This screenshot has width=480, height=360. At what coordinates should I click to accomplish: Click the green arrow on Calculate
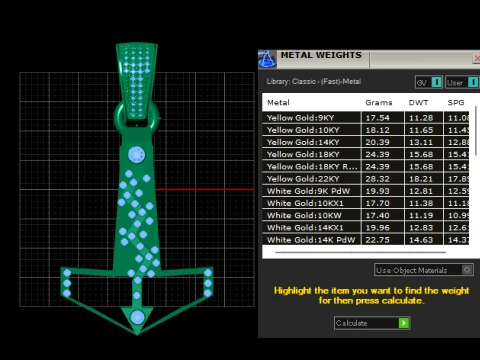point(404,323)
